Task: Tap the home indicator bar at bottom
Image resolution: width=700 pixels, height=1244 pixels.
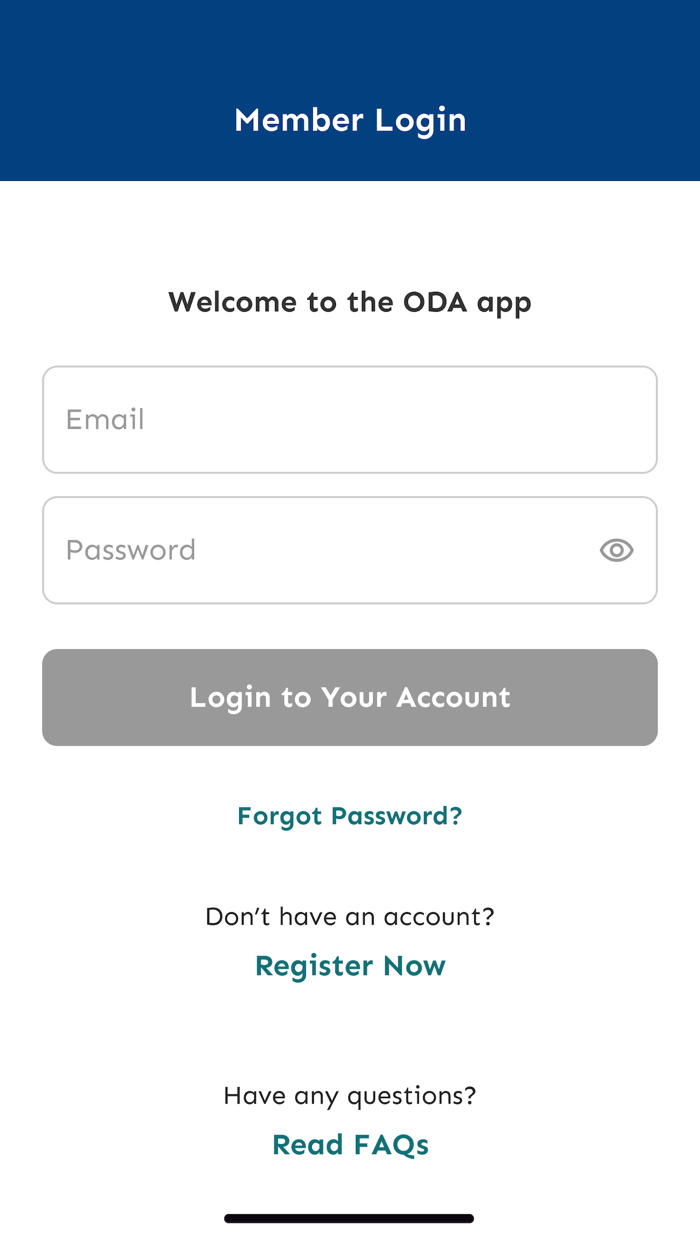Action: [x=350, y=1217]
